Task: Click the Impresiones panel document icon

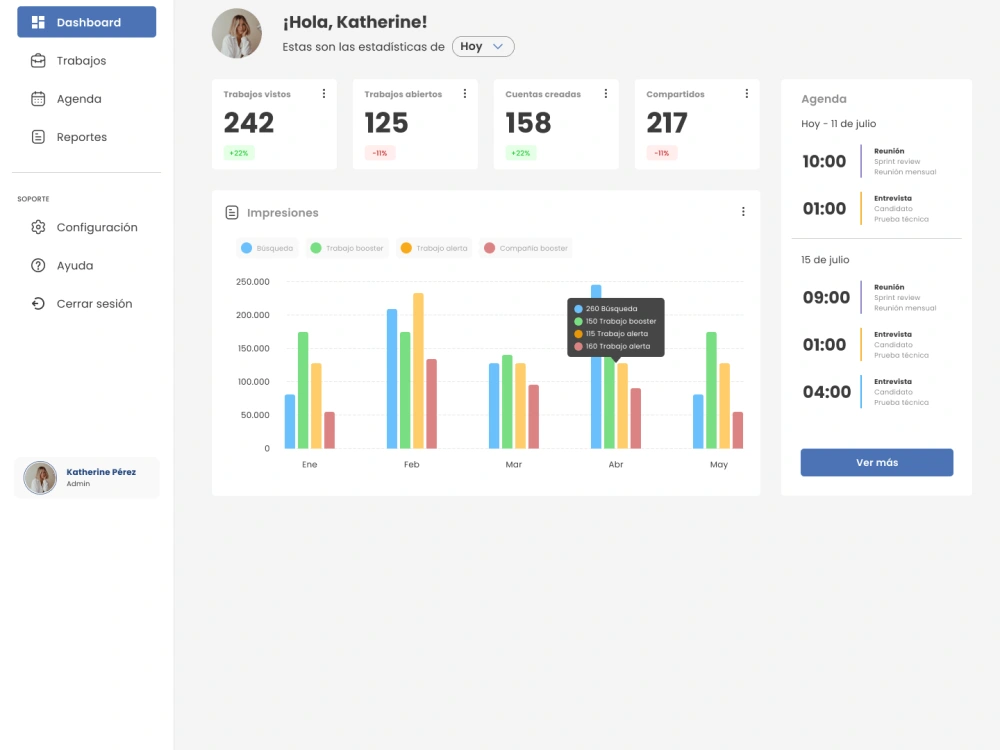Action: [232, 212]
